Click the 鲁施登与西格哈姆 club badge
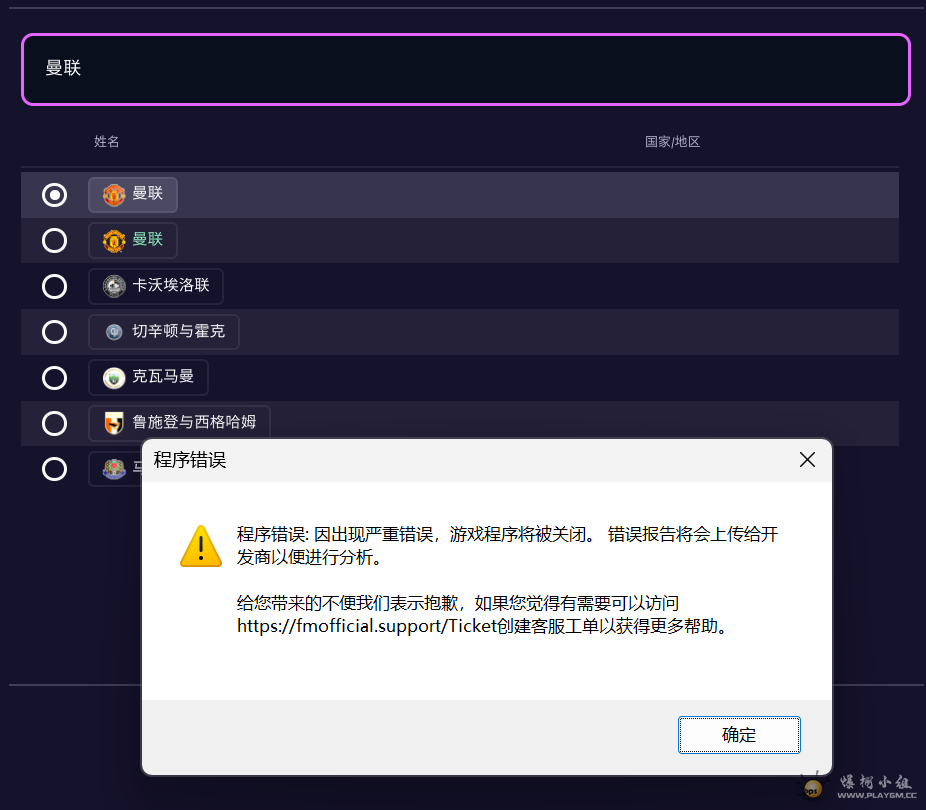This screenshot has width=926, height=810. 114,423
